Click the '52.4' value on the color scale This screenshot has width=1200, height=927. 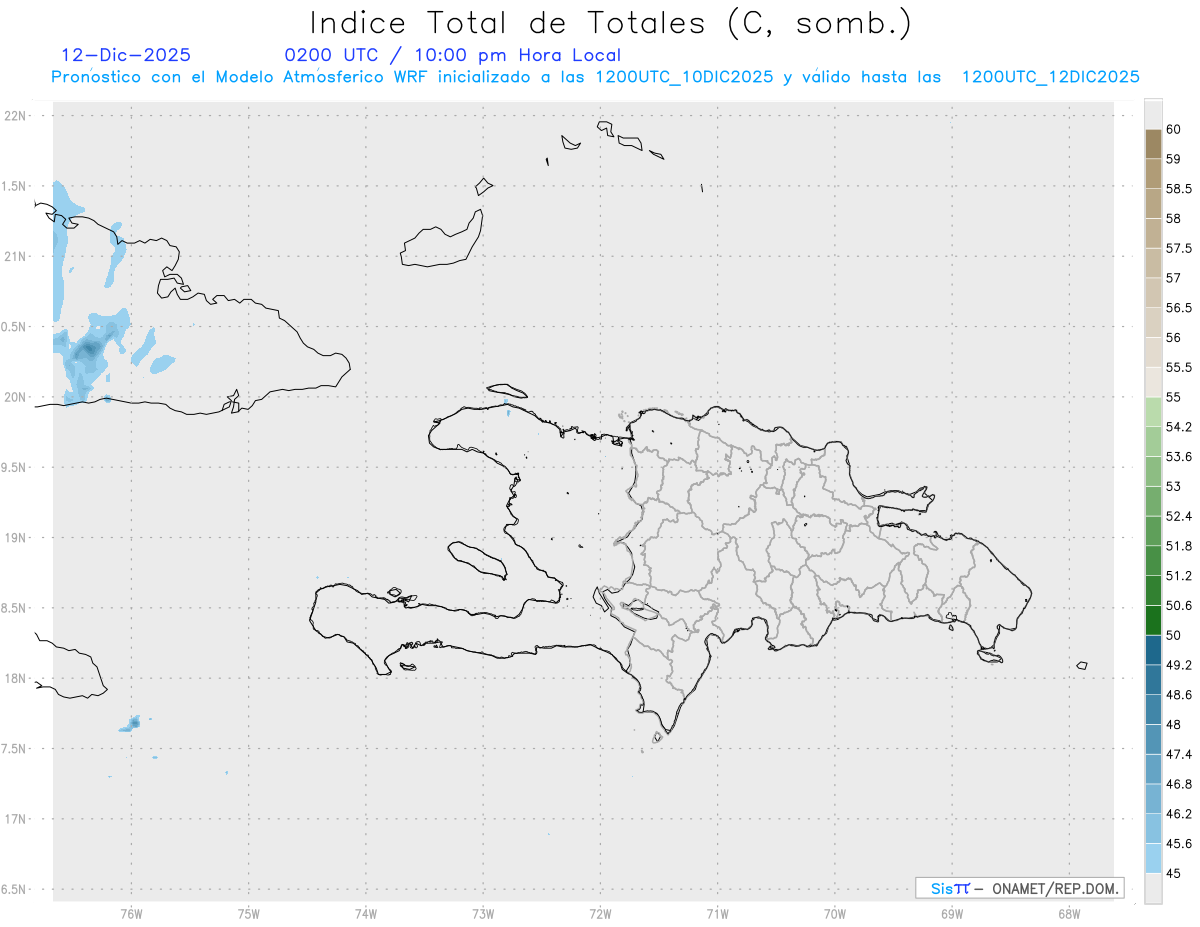1178,516
